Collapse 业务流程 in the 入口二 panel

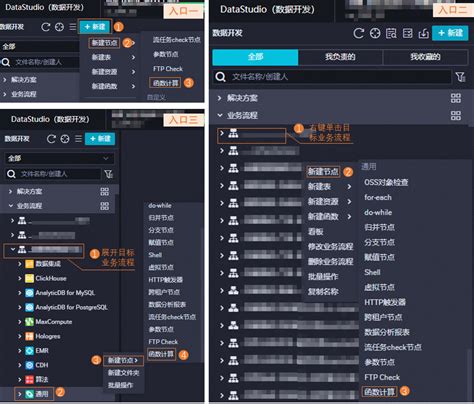(219, 115)
